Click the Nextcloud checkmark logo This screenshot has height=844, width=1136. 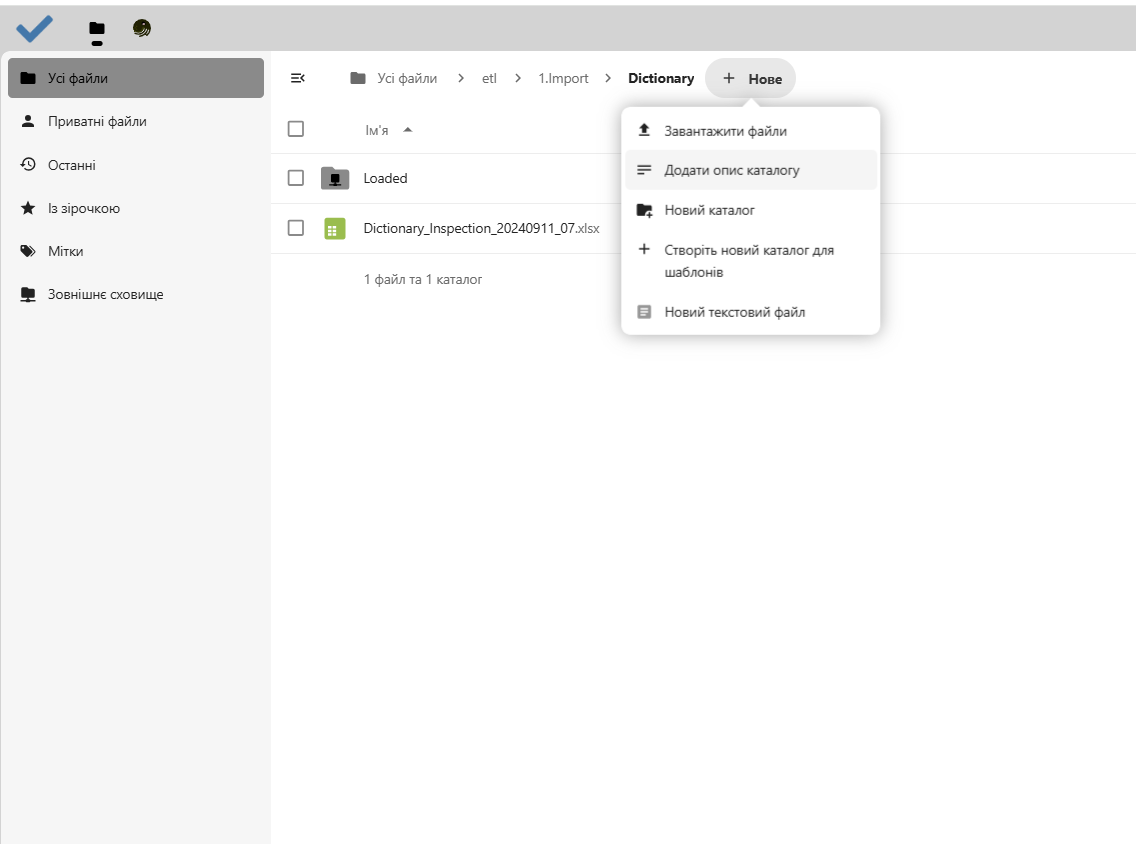[x=33, y=29]
